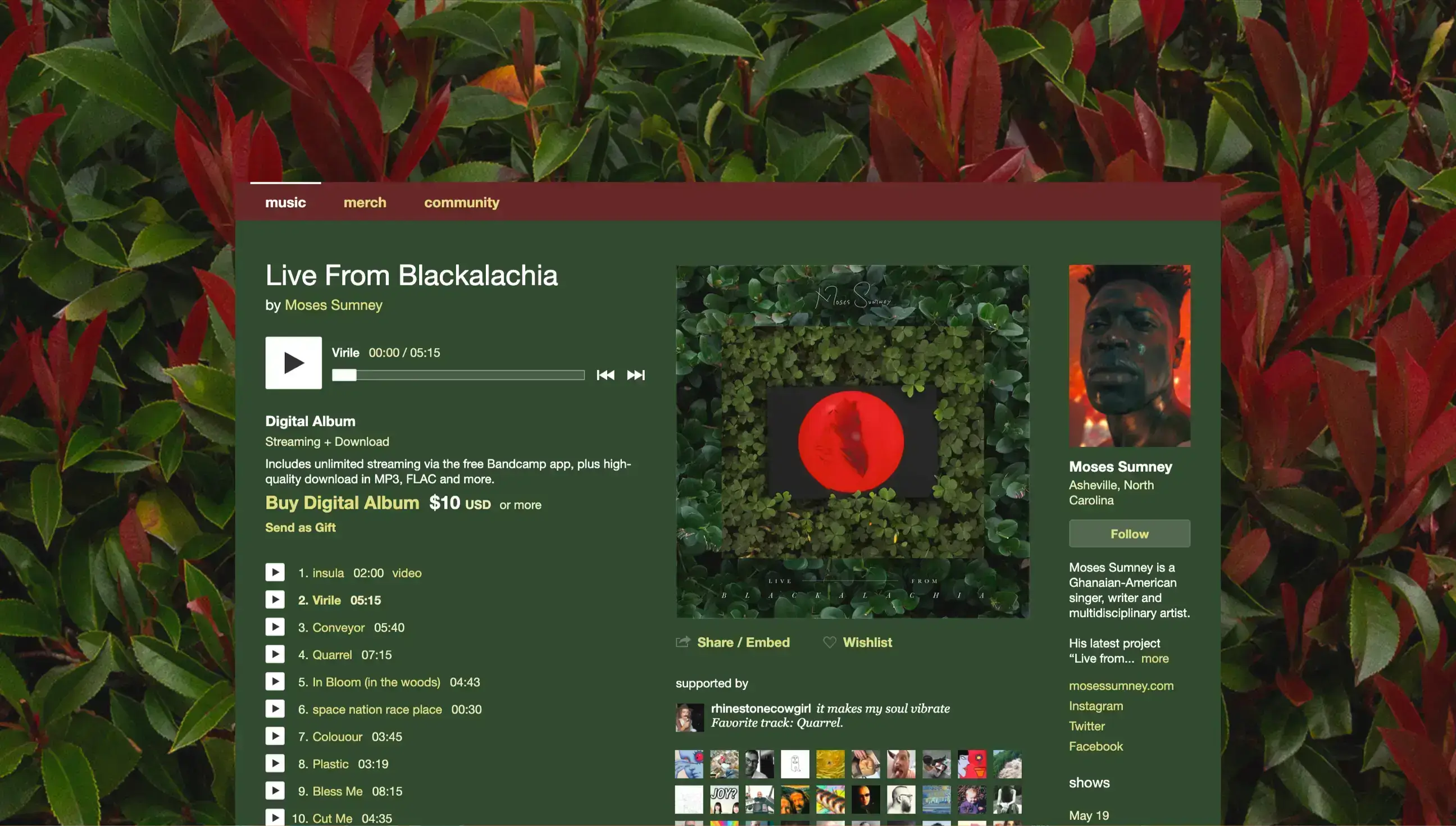Viewport: 1456px width, 826px height.
Task: Follow Moses Sumney
Action: (1129, 533)
